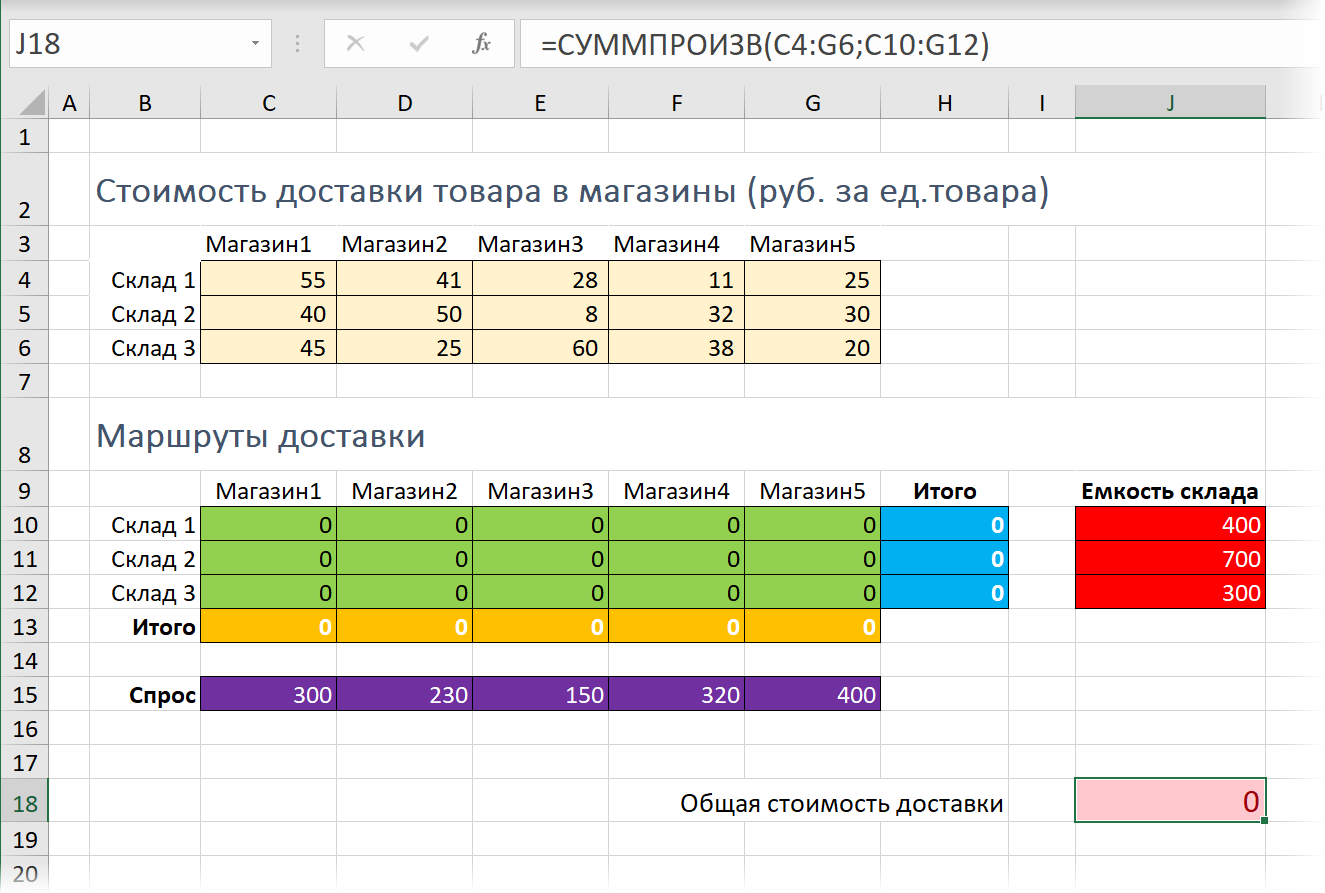Viewport: 1325px width, 893px height.
Task: Click the warehouse capacity cell 400
Action: [x=1170, y=524]
